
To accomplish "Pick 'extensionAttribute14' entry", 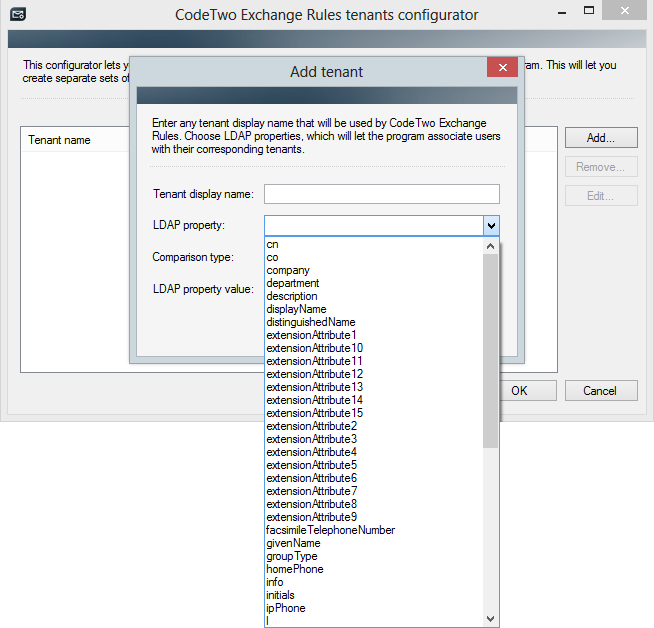I will click(x=374, y=400).
